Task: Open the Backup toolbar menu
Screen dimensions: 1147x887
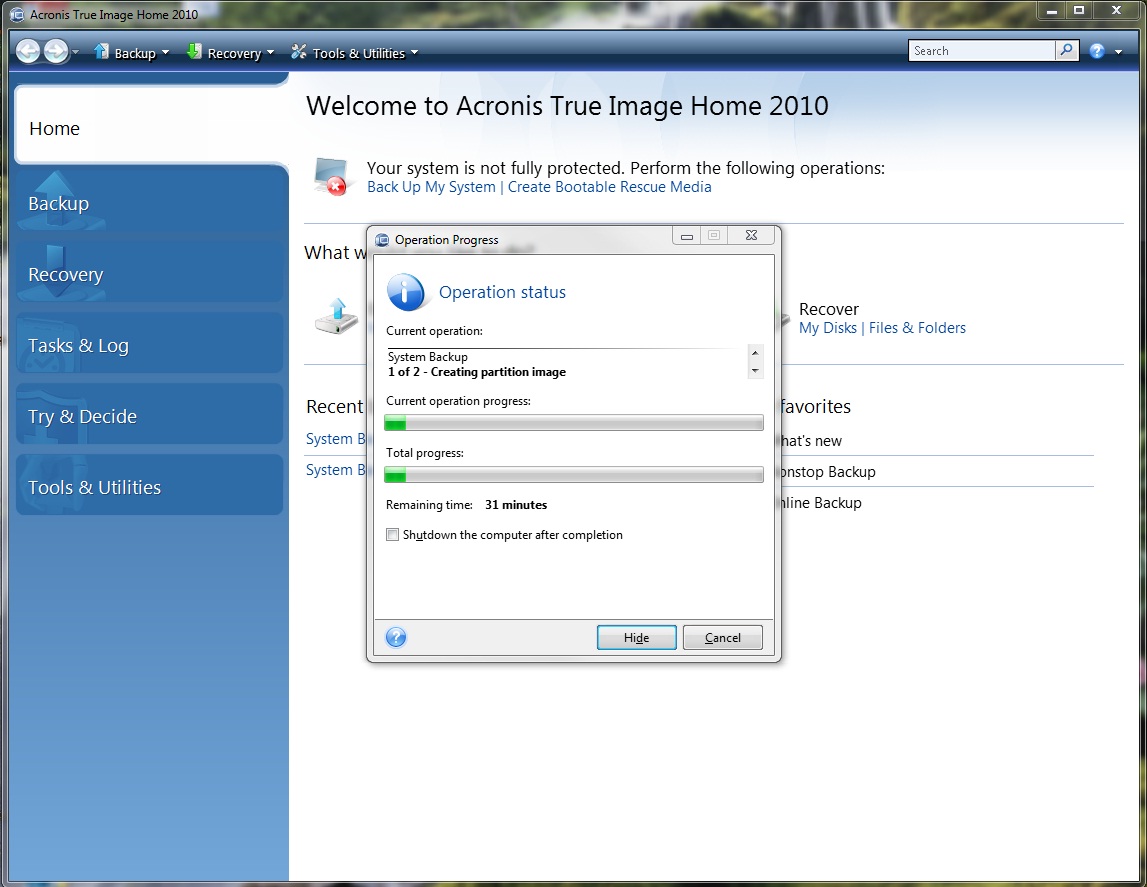Action: pyautogui.click(x=132, y=53)
